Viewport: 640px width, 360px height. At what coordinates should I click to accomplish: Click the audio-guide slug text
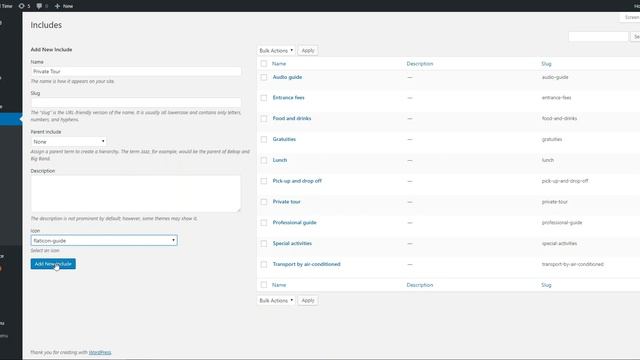(555, 77)
